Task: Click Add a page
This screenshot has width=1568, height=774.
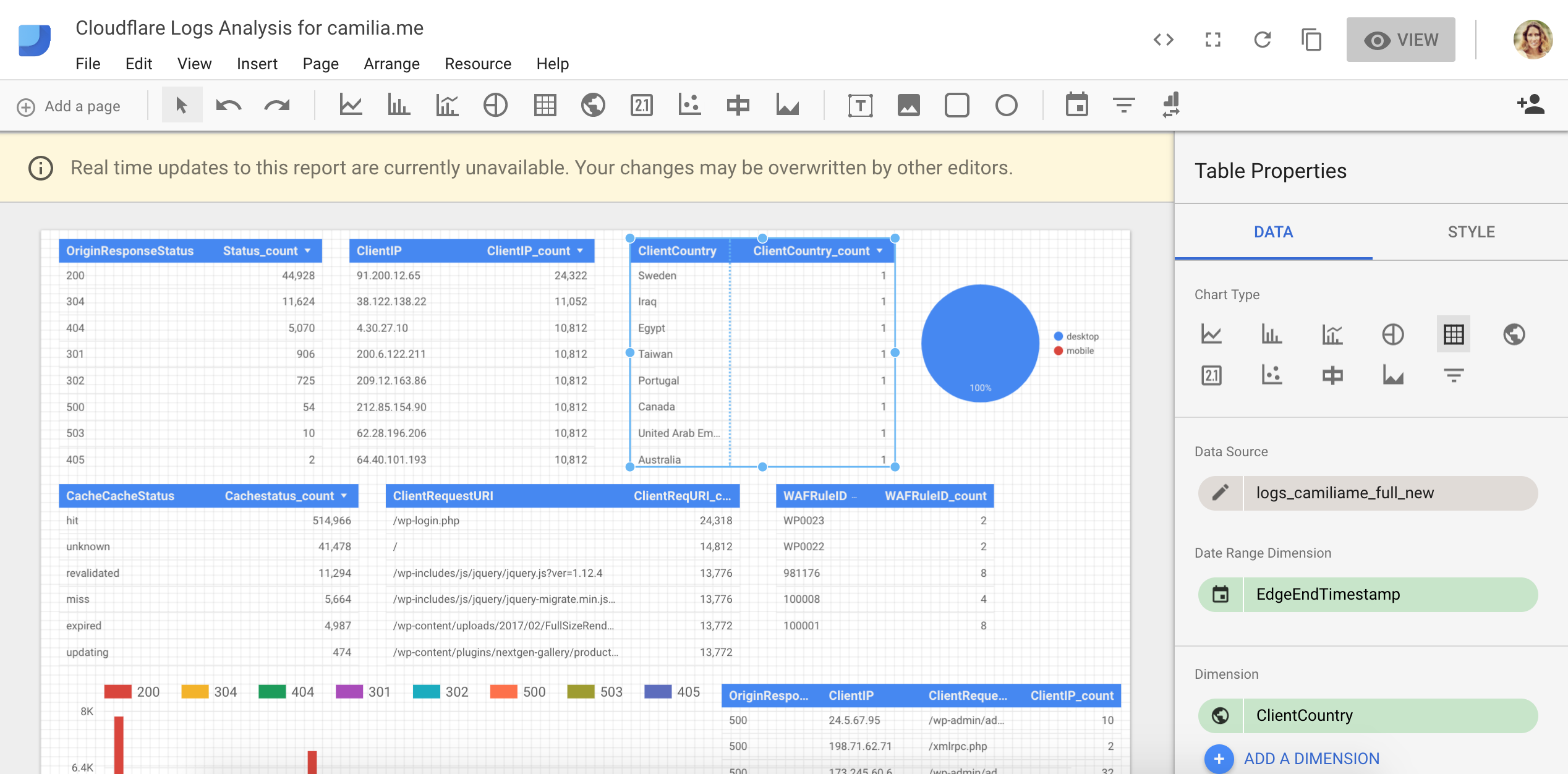Action: 69,106
